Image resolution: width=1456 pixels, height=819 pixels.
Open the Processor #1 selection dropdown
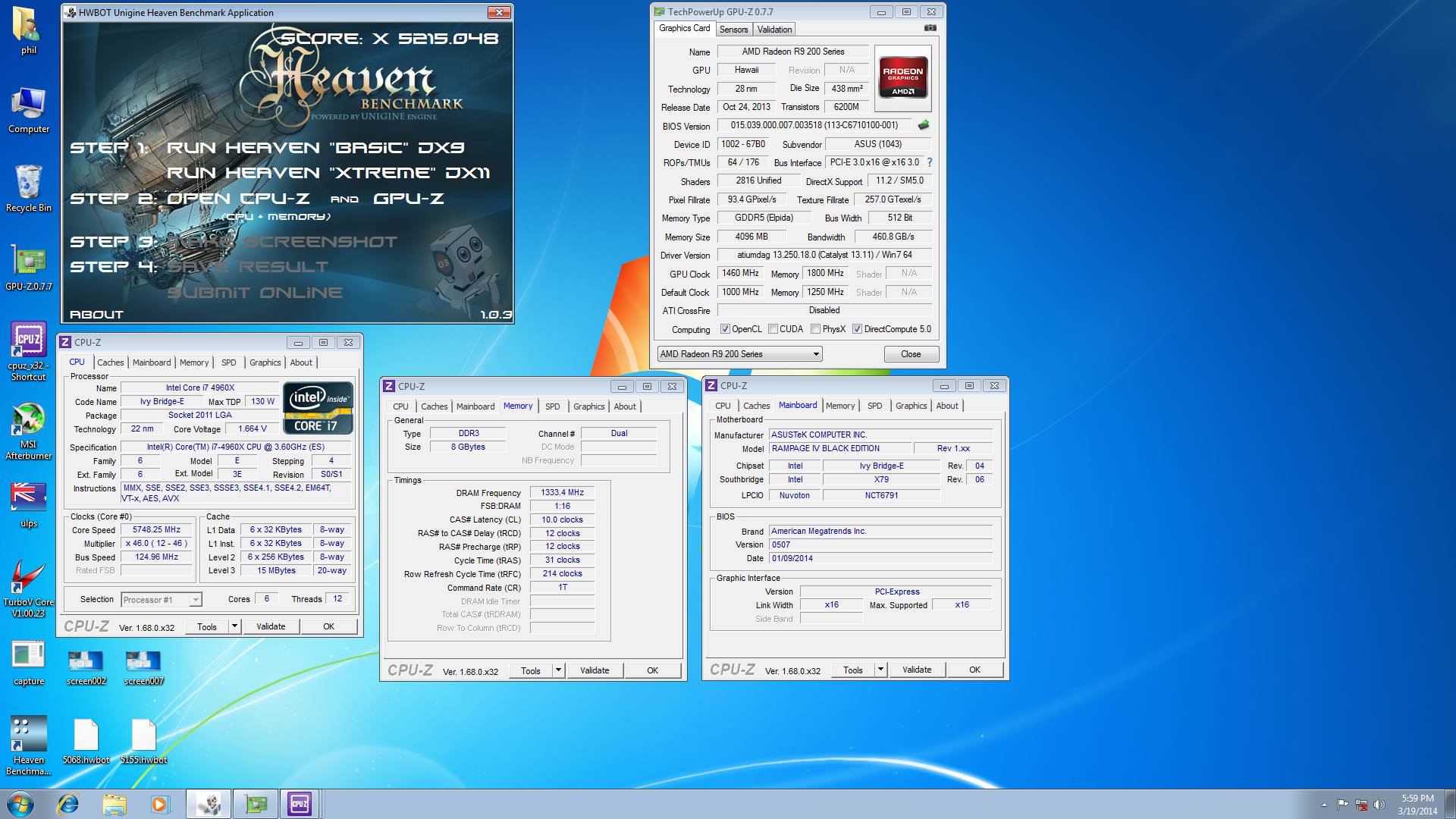161,600
